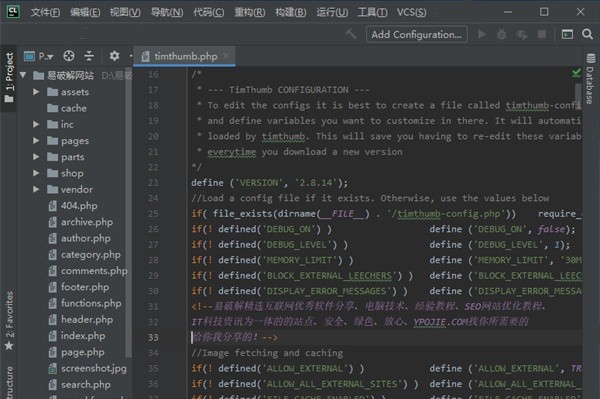This screenshot has width=600, height=399.
Task: Select page.php in project tree
Action: click(82, 352)
